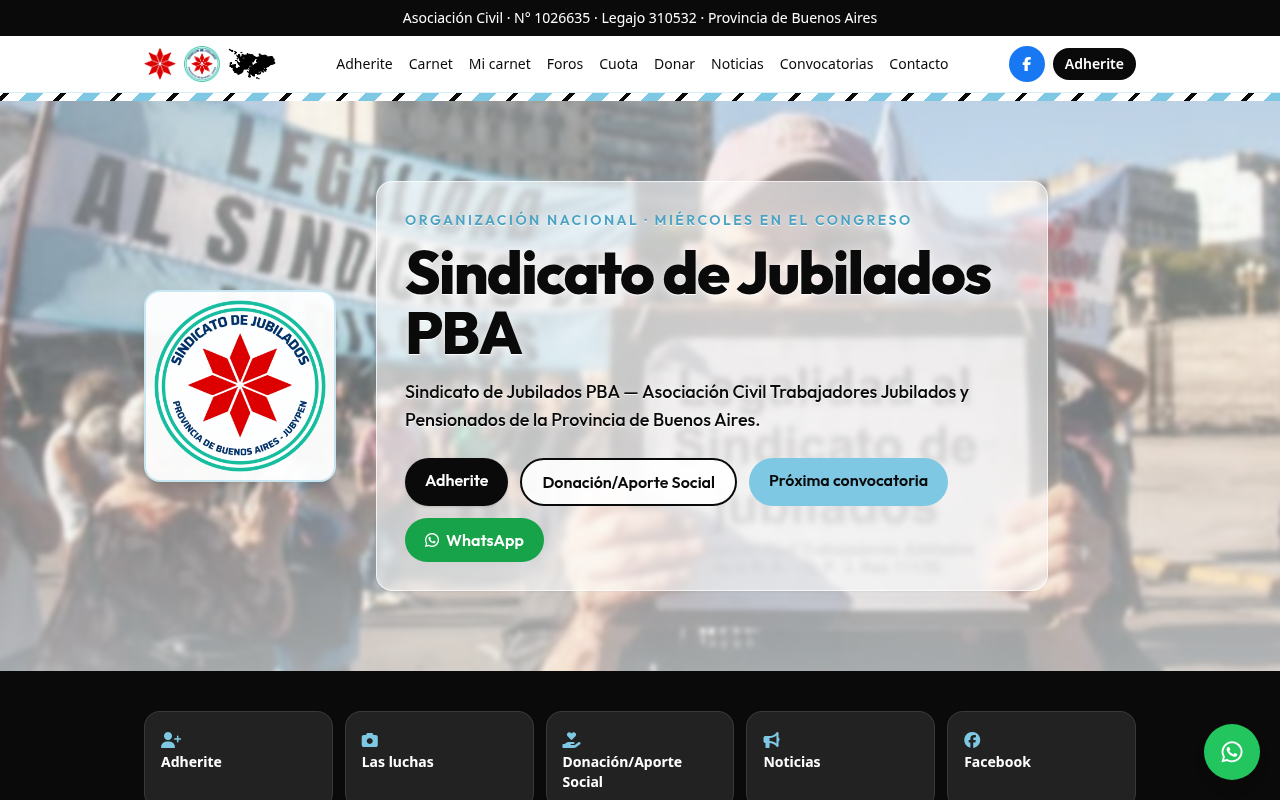The width and height of the screenshot is (1280, 800).
Task: Click the black Adherite button in header
Action: [x=1094, y=64]
